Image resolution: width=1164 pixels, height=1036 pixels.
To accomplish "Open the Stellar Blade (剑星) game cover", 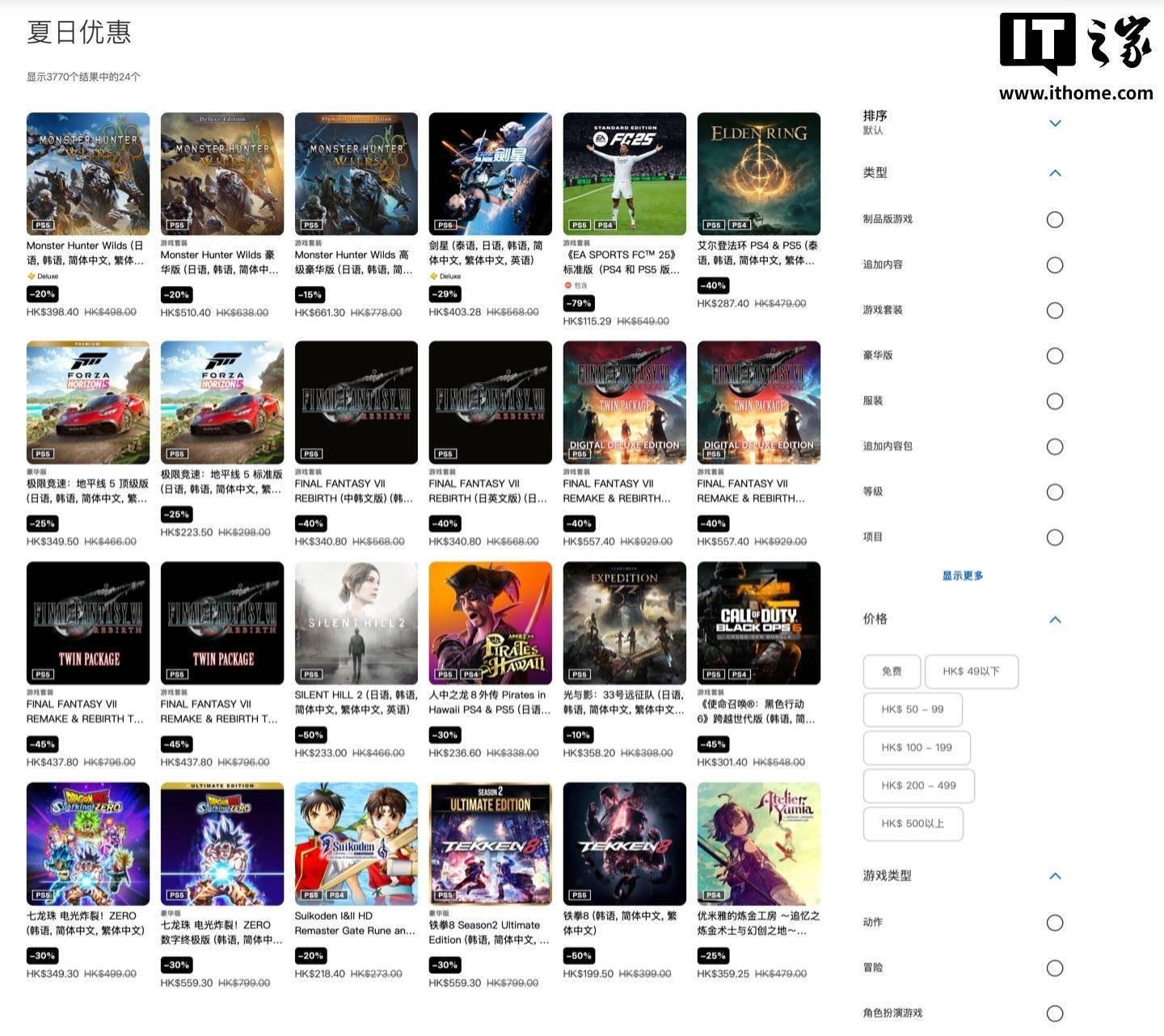I will pyautogui.click(x=491, y=174).
